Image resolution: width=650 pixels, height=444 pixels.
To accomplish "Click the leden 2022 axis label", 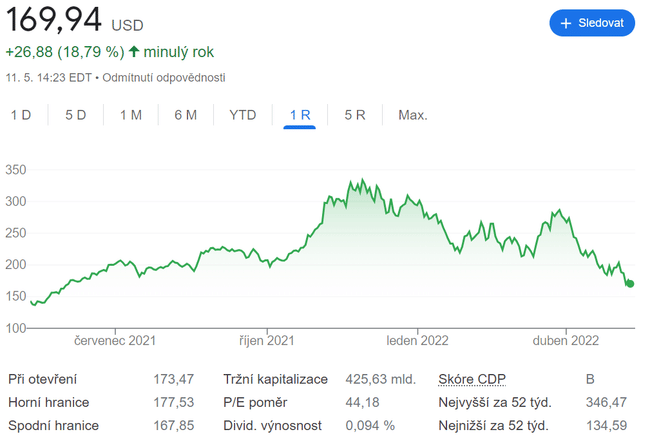I will (x=418, y=341).
